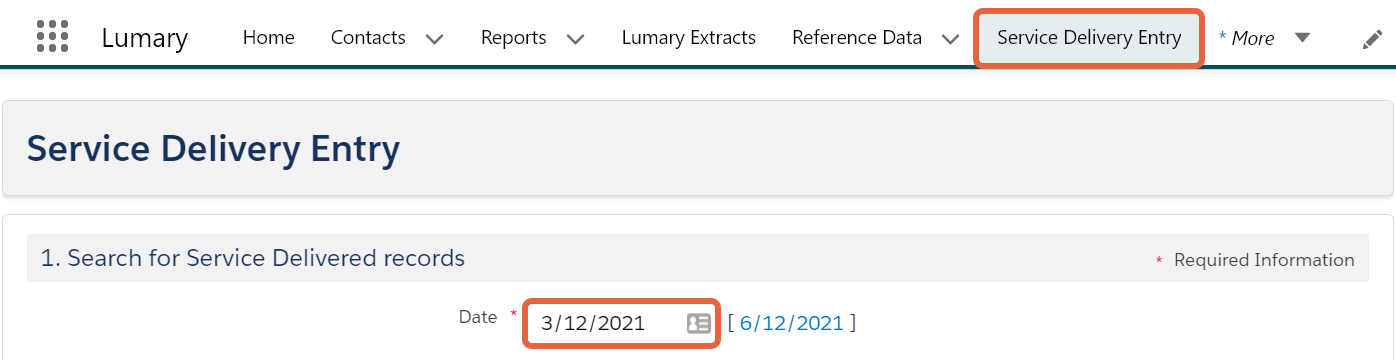The width and height of the screenshot is (1396, 360).
Task: Expand the More dropdown triangle
Action: [1302, 38]
